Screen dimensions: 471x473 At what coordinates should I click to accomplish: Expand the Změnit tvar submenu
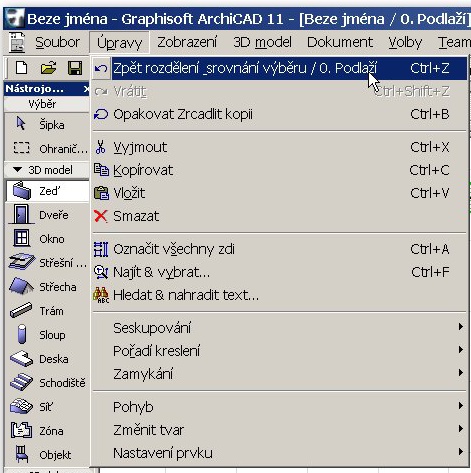[280, 430]
